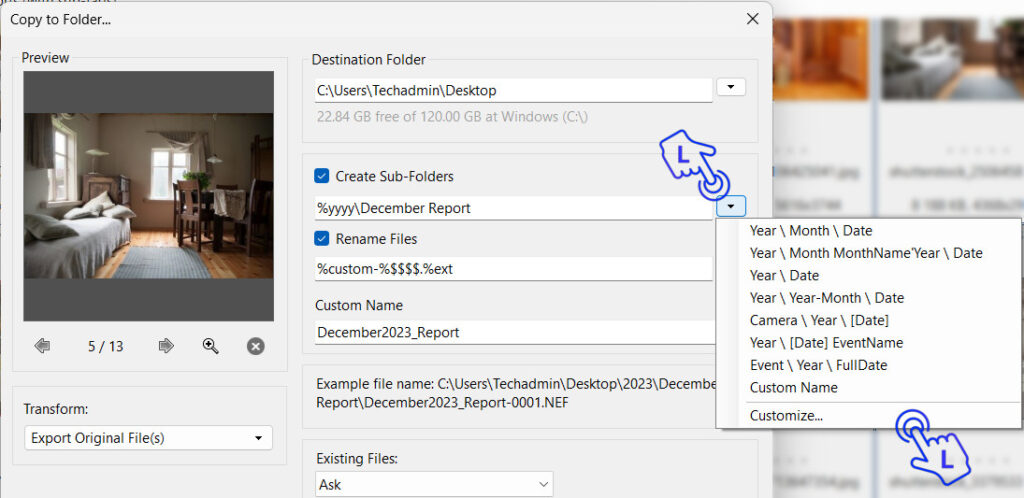Screen dimensions: 1024x498
Task: Expand the Existing Files Ask dropdown
Action: pos(433,484)
